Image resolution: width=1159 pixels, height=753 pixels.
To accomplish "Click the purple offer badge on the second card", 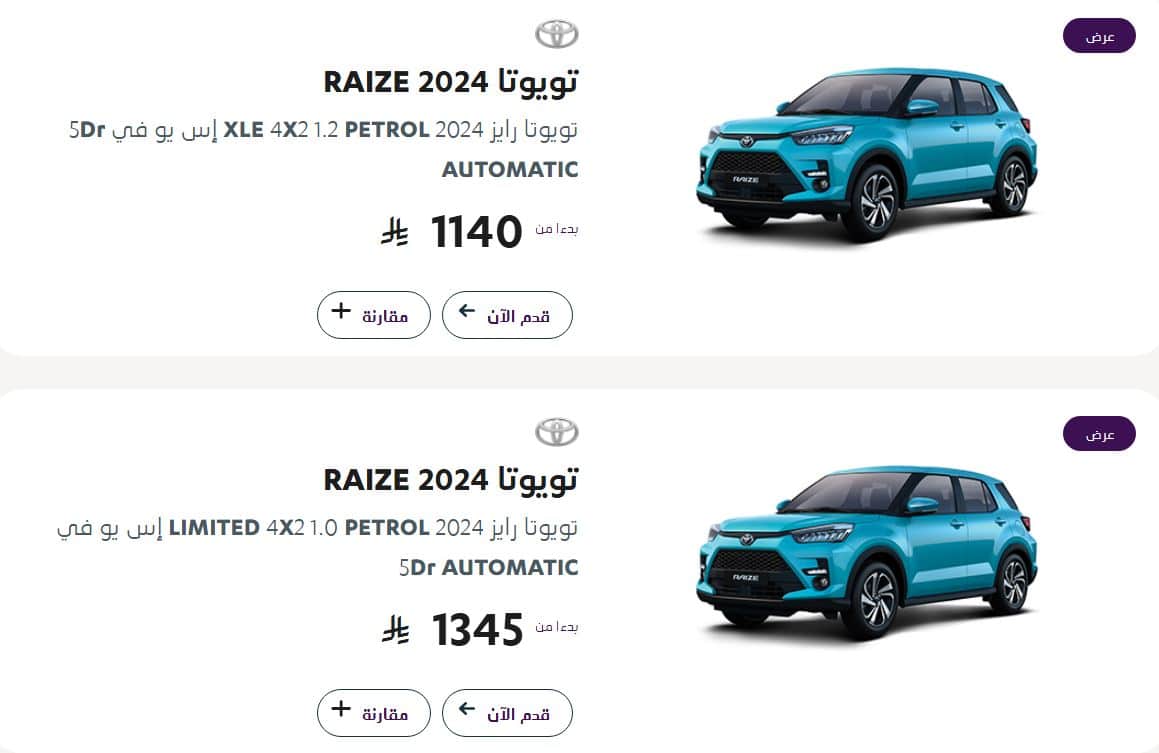I will coord(1099,434).
